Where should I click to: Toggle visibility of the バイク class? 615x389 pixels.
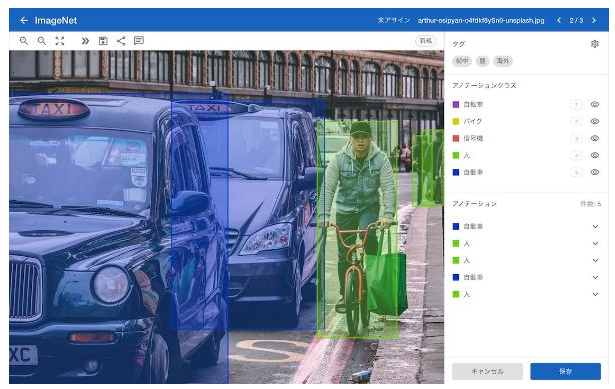point(595,121)
